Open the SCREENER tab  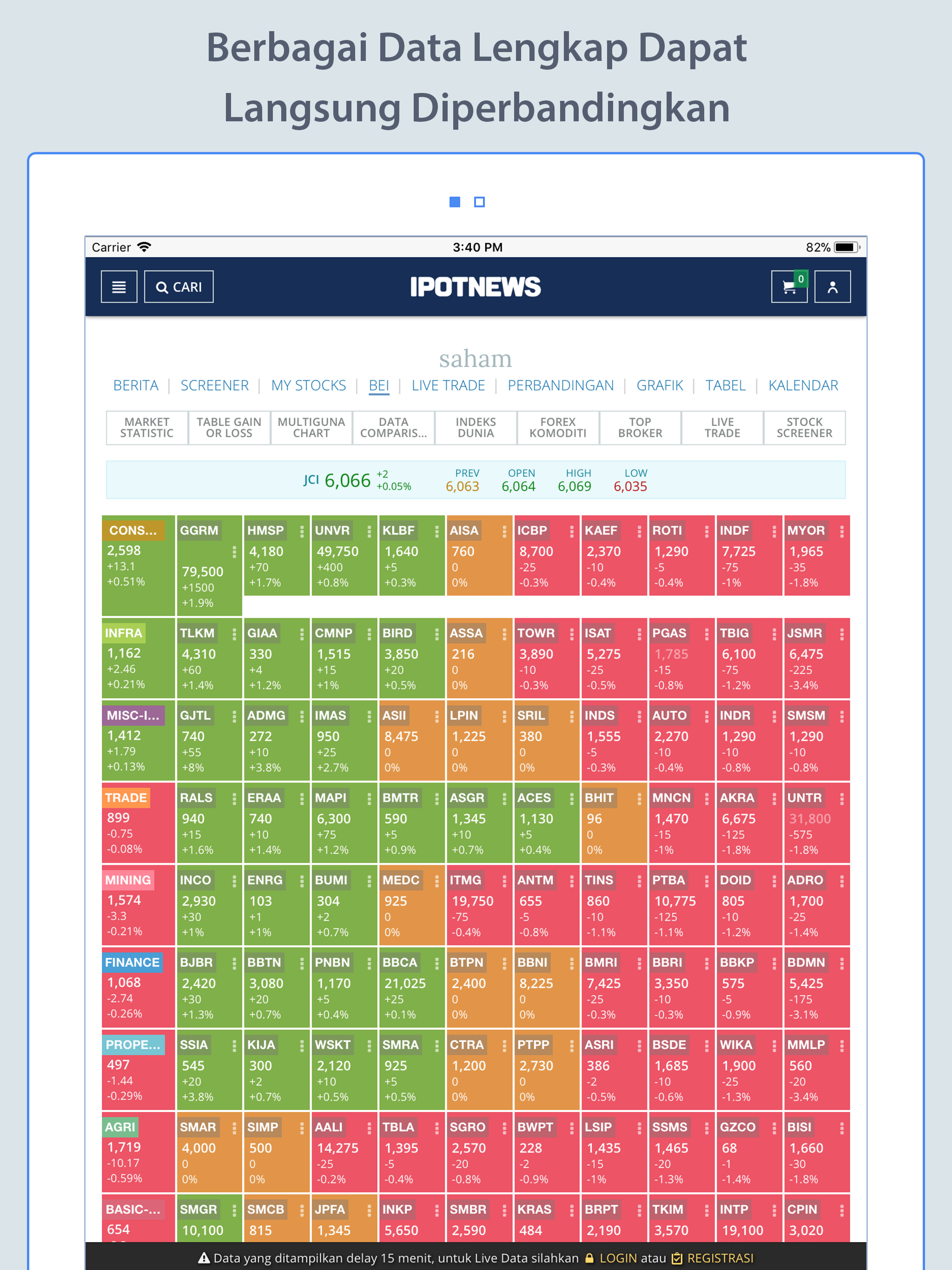click(x=215, y=385)
